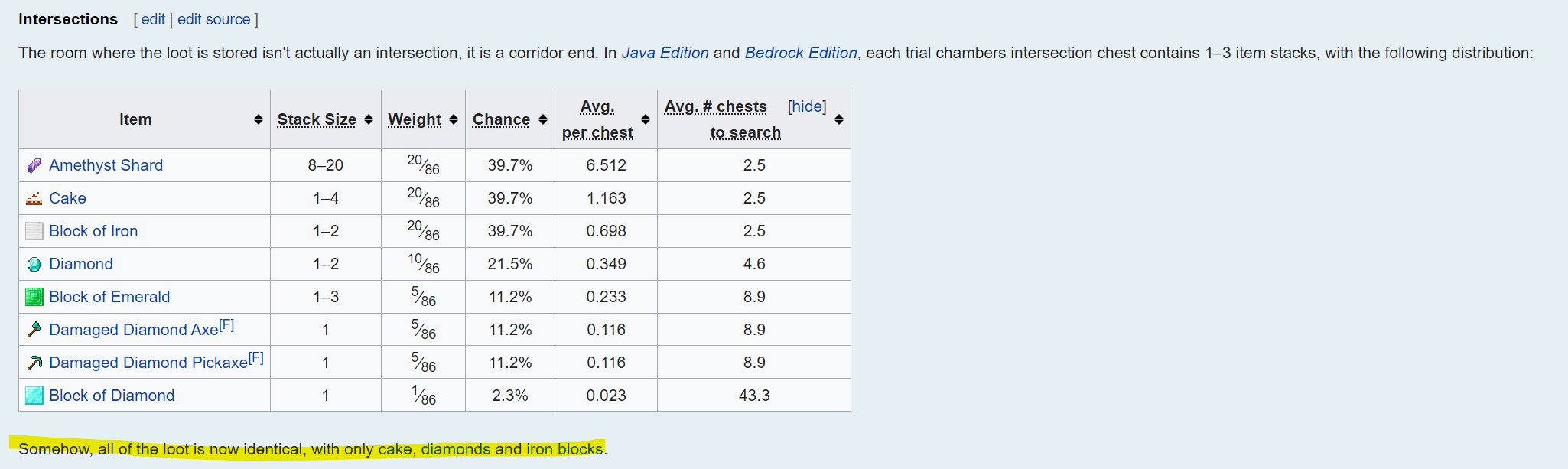
Task: Open the Block of Emerald page link
Action: [109, 297]
